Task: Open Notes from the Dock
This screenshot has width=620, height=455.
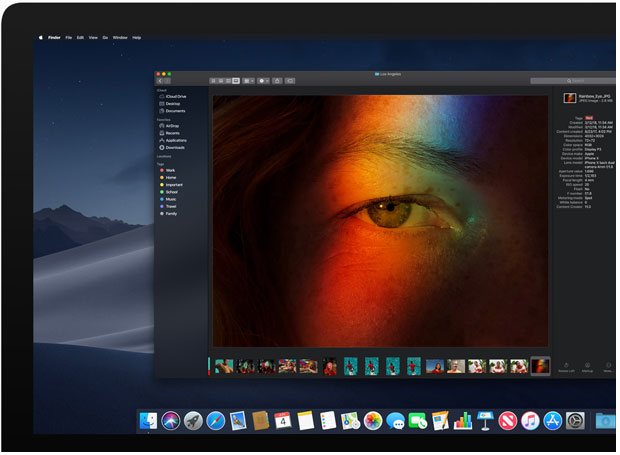Action: pos(306,421)
